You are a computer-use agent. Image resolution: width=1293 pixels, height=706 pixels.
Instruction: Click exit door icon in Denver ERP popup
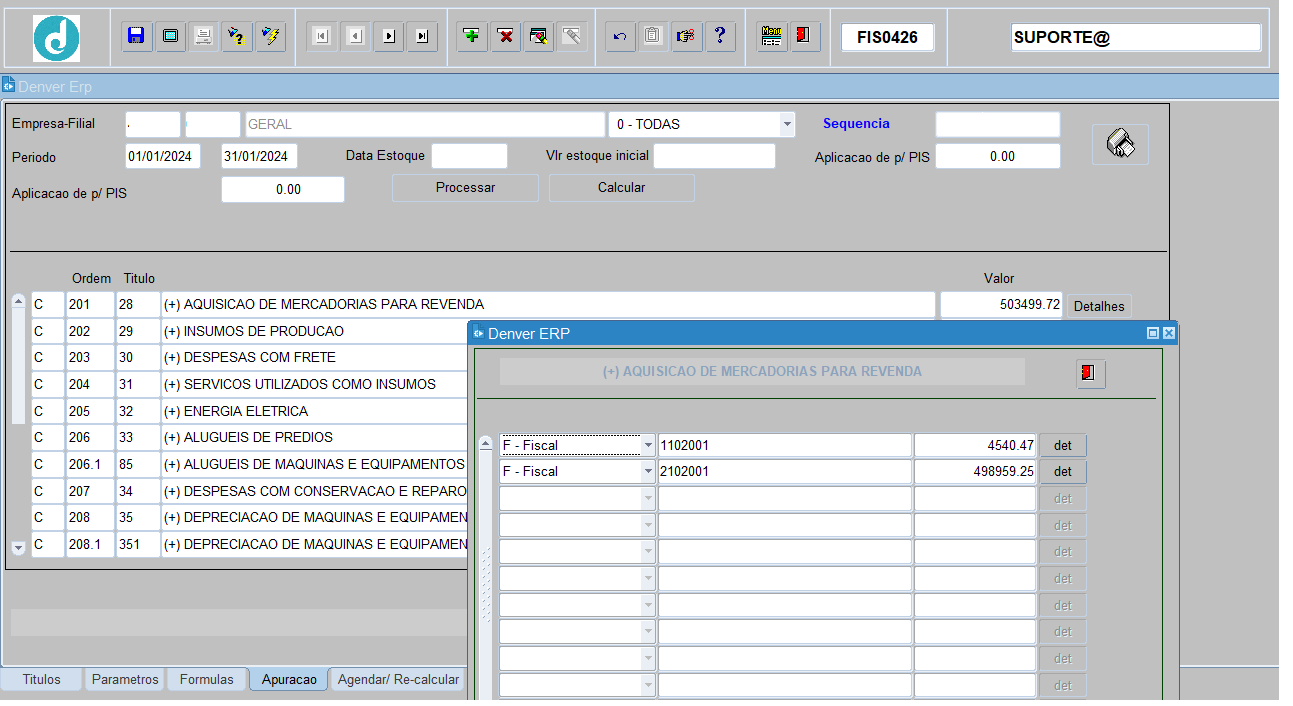[x=1090, y=373]
